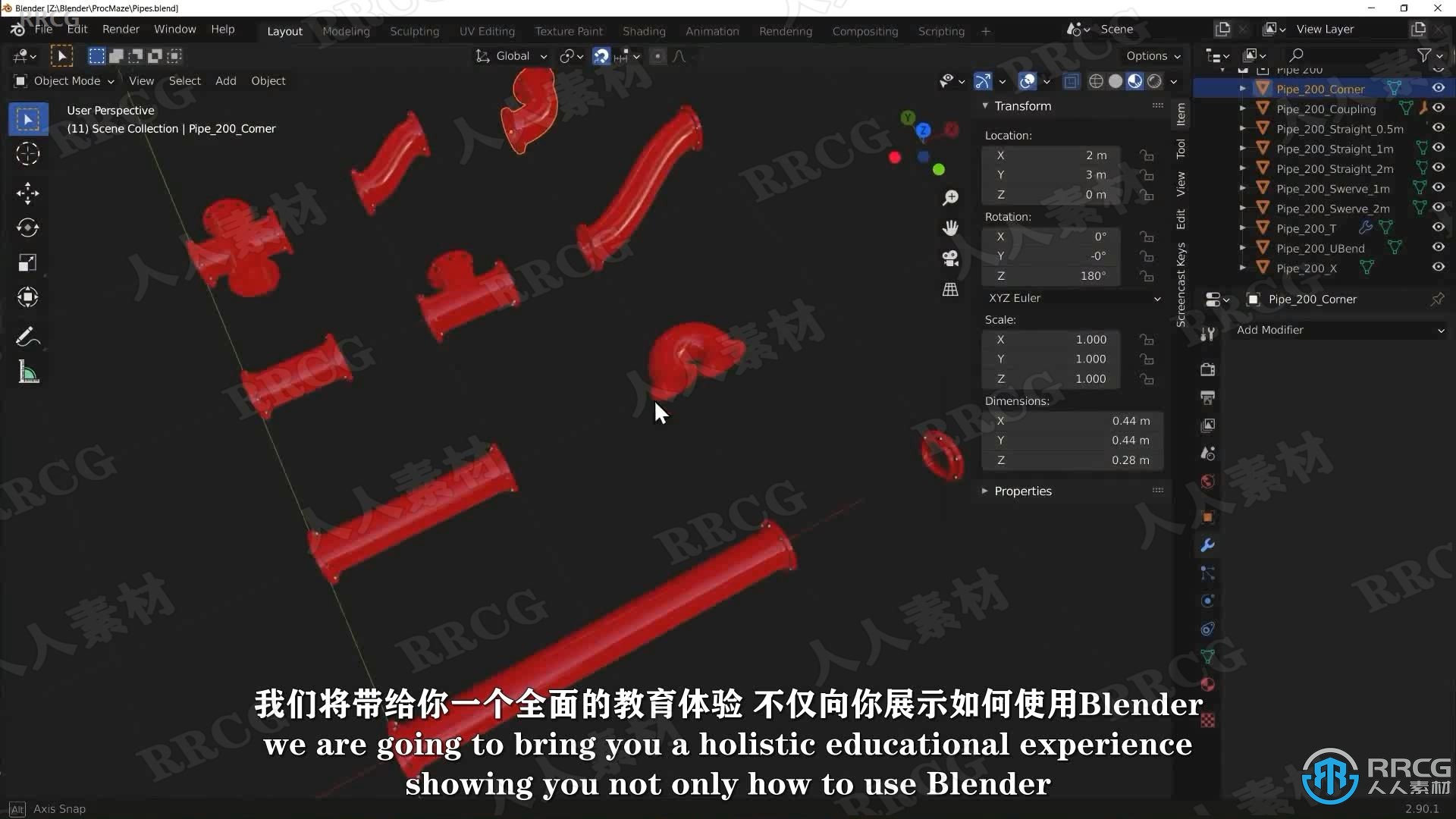Image resolution: width=1456 pixels, height=819 pixels.
Task: Click the Scale Y 1.000 field
Action: [1051, 359]
